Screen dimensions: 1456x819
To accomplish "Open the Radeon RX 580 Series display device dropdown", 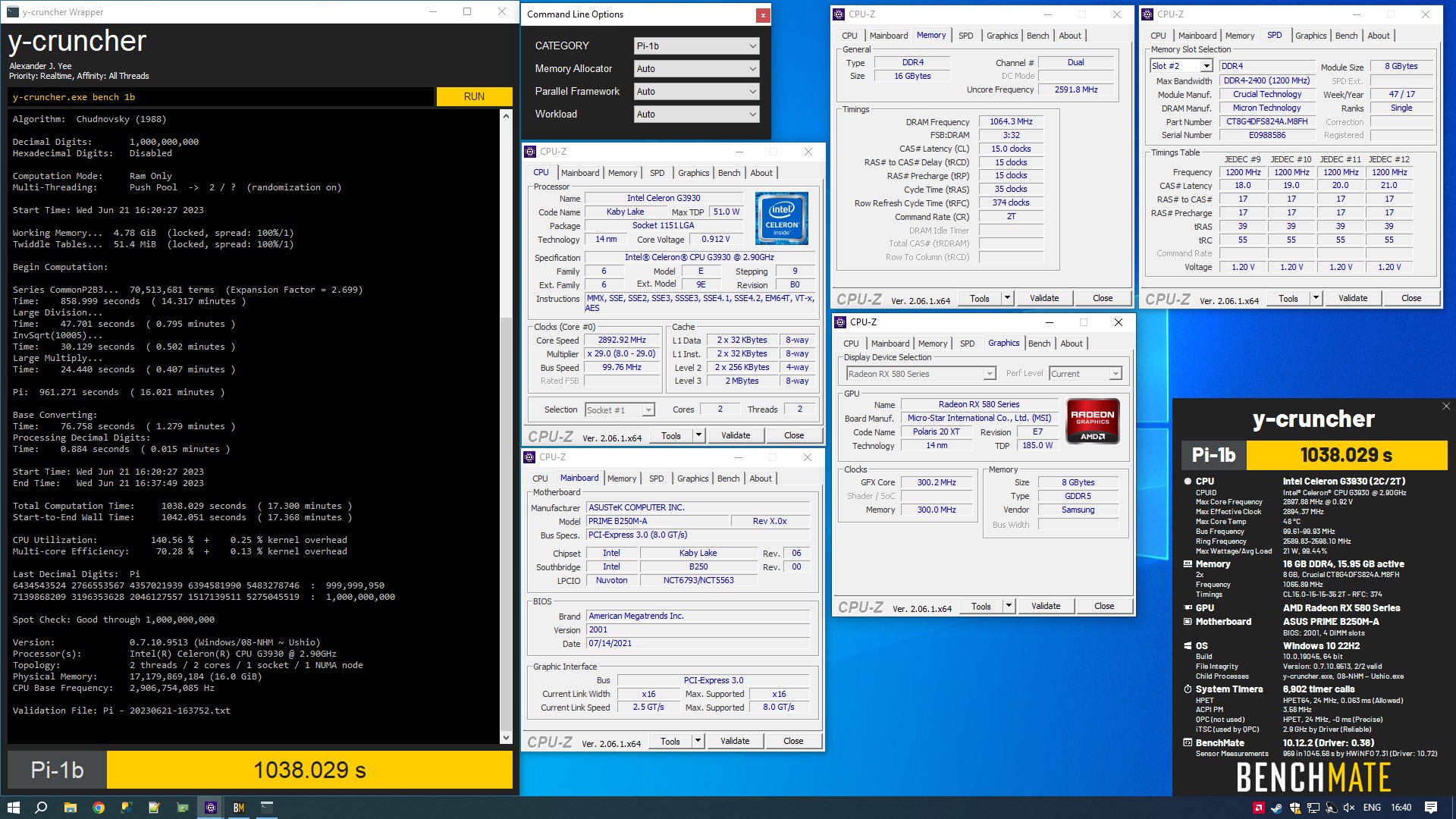I will pyautogui.click(x=921, y=374).
